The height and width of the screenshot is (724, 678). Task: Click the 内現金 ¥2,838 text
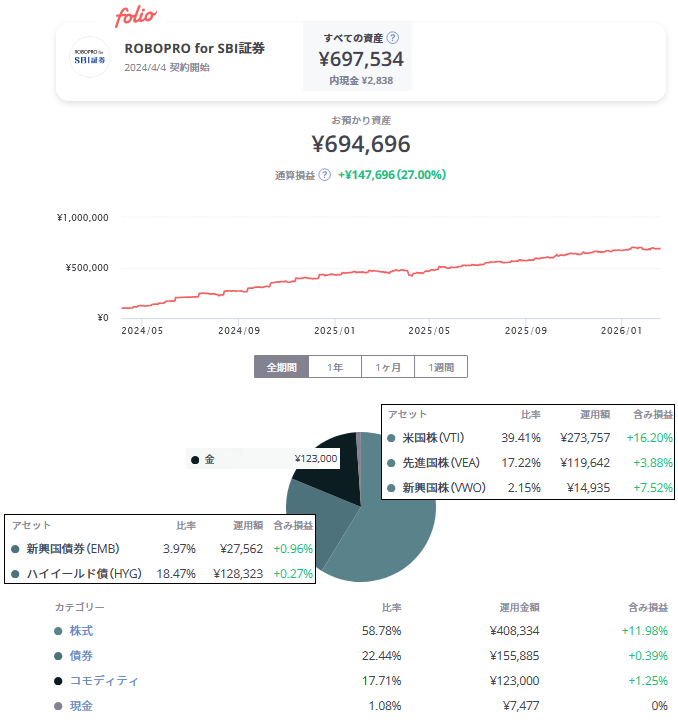tap(361, 80)
